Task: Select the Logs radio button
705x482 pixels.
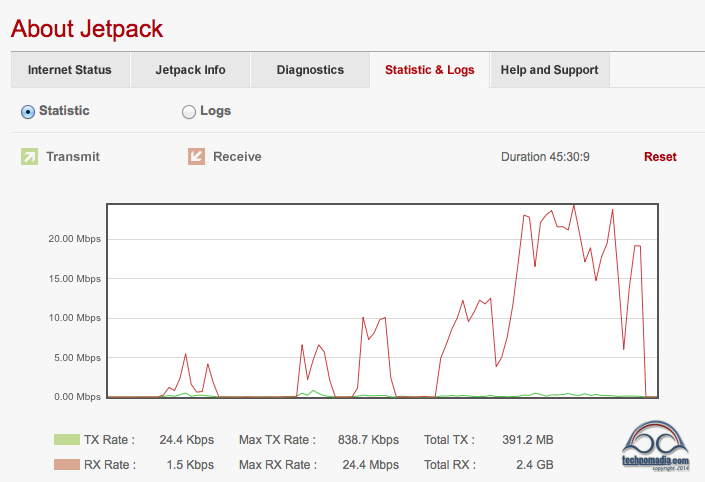Action: [x=189, y=112]
